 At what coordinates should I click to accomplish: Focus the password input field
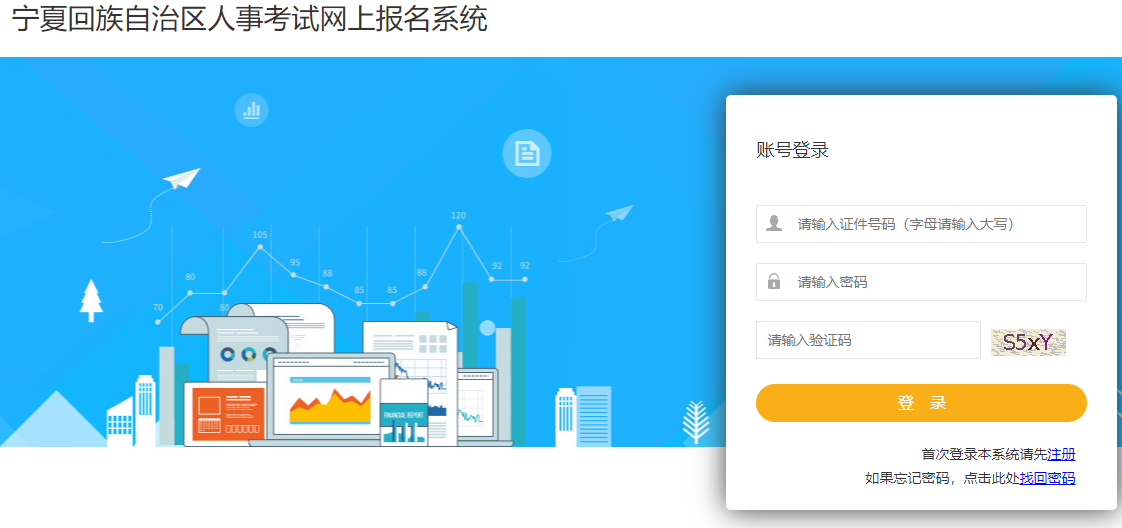pos(921,282)
